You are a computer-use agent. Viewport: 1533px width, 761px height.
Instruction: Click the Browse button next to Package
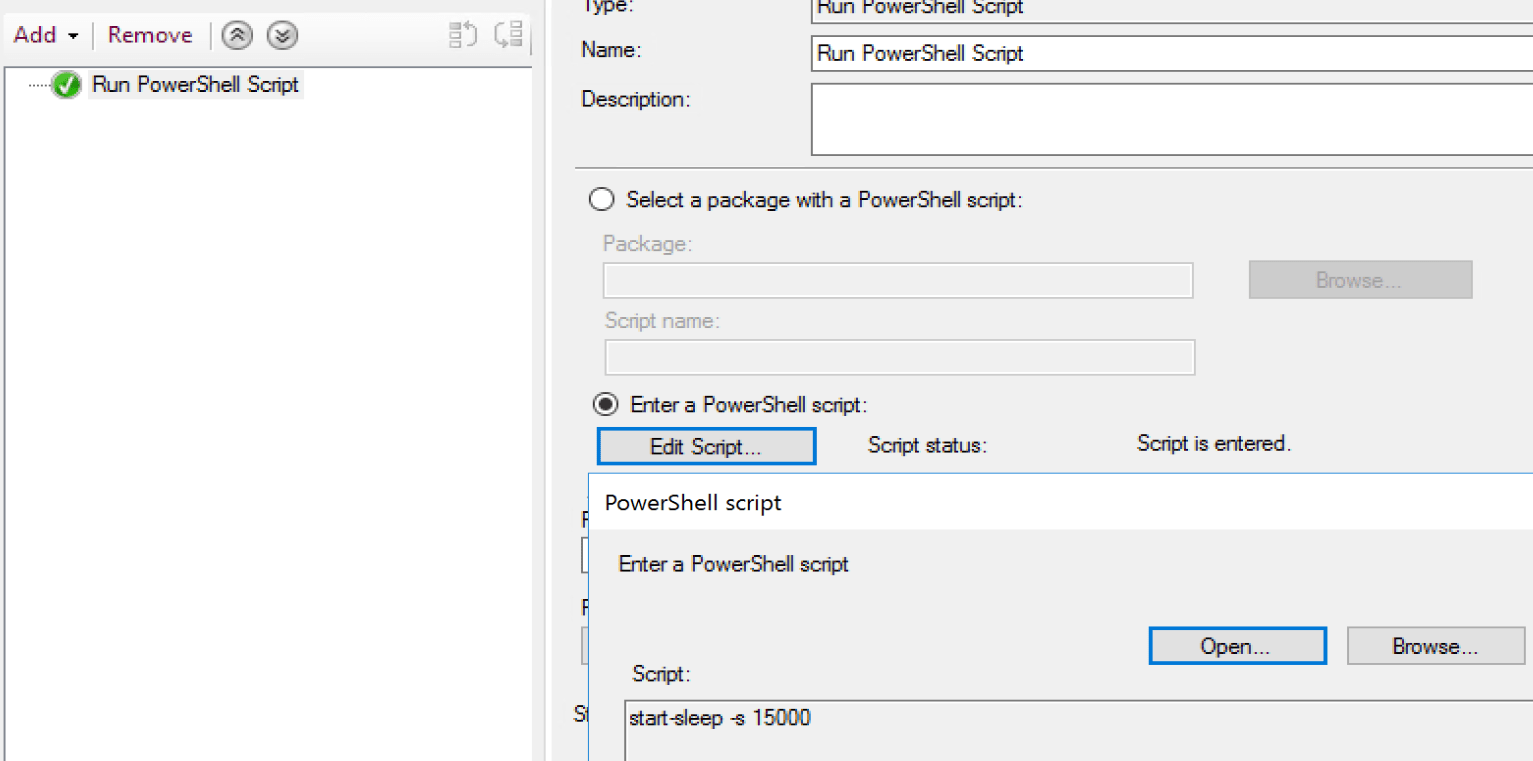(1360, 279)
